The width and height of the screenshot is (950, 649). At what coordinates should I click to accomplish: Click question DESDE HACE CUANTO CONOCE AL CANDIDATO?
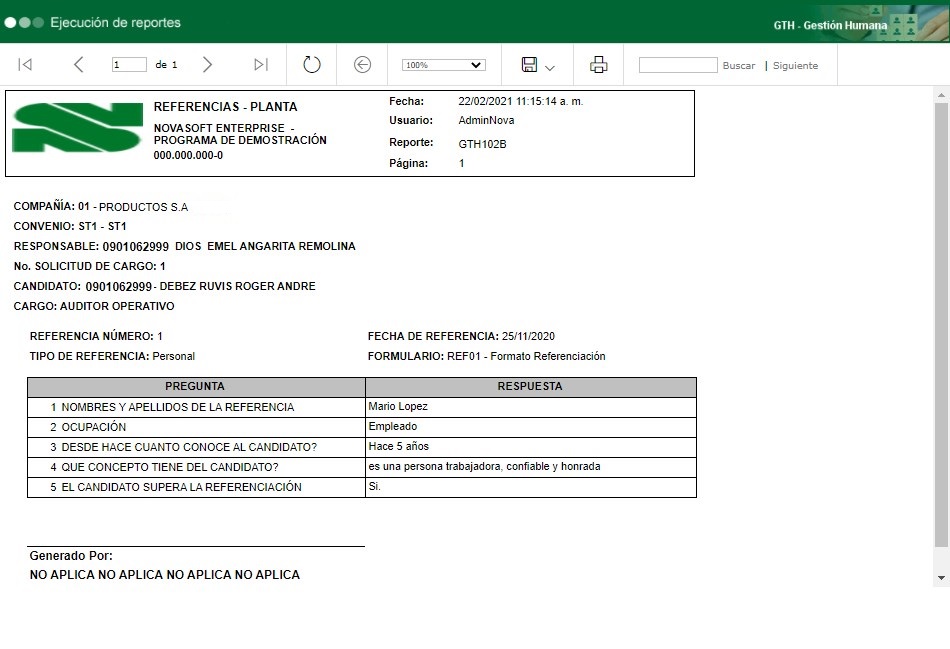189,447
